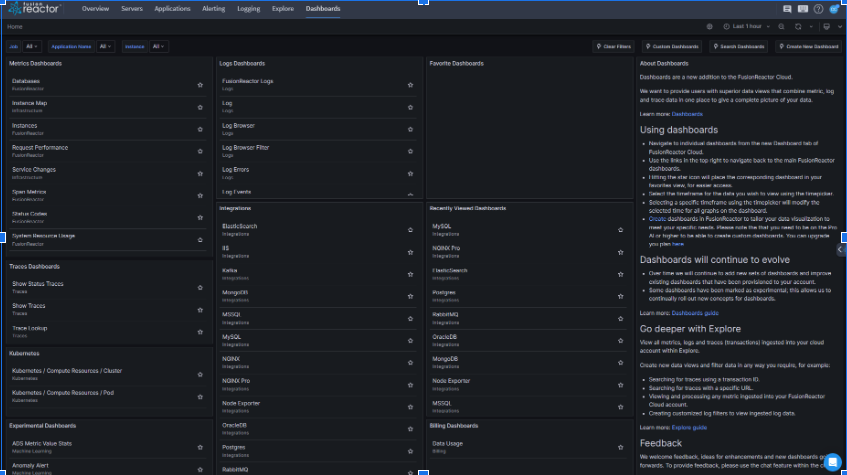The height and width of the screenshot is (475, 847).
Task: Click the FusionReactor logo
Action: 33,8
